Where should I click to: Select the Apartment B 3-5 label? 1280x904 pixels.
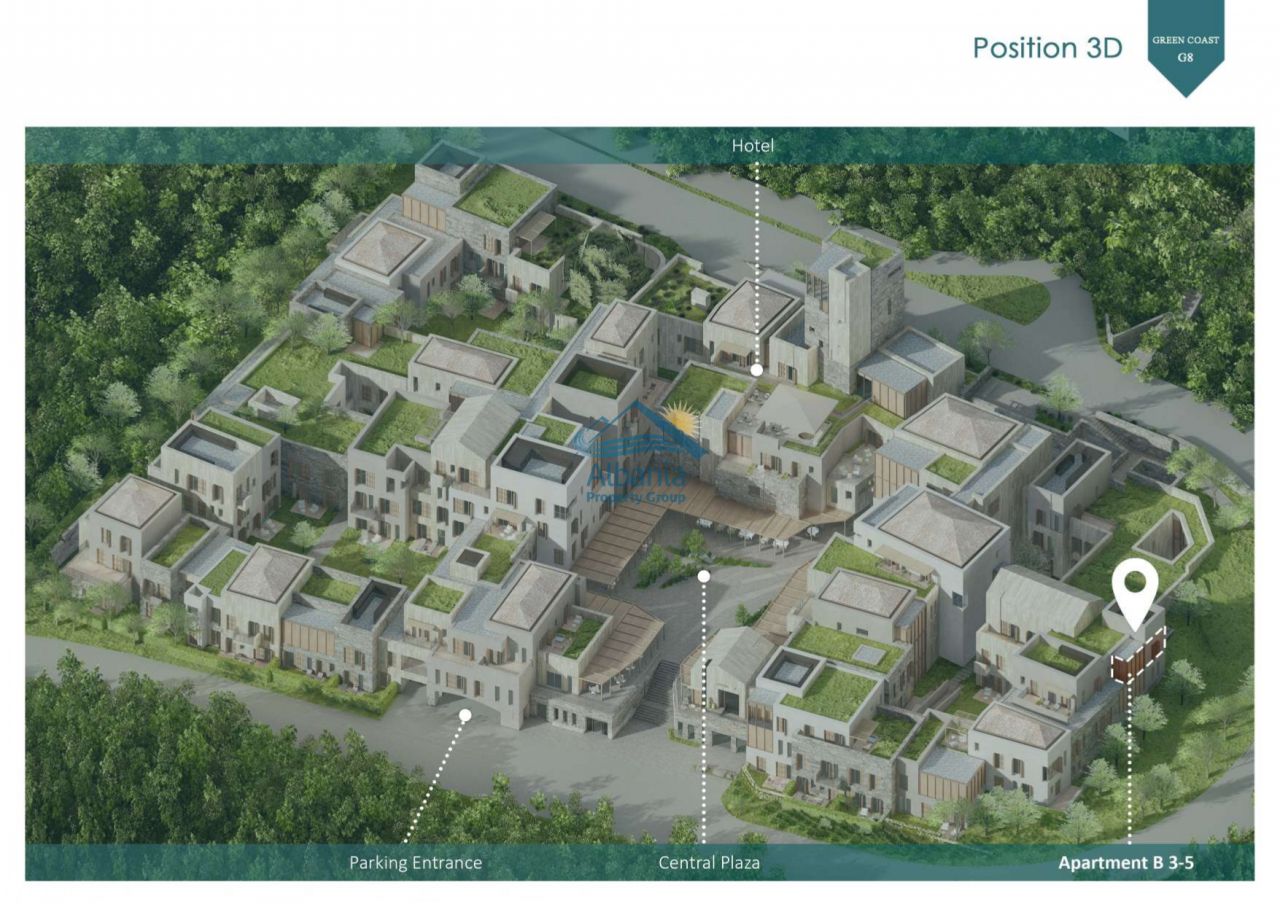(1126, 862)
